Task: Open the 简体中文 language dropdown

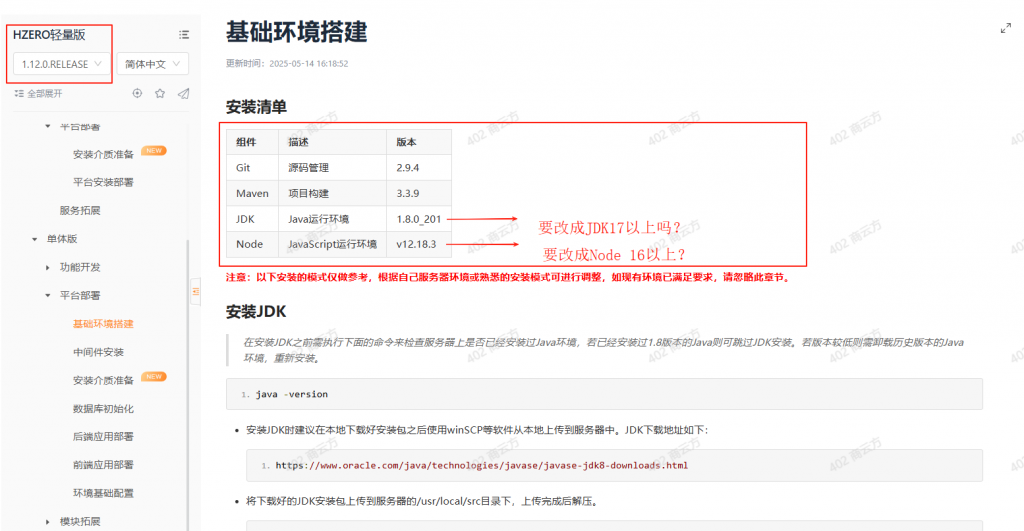Action: click(152, 64)
